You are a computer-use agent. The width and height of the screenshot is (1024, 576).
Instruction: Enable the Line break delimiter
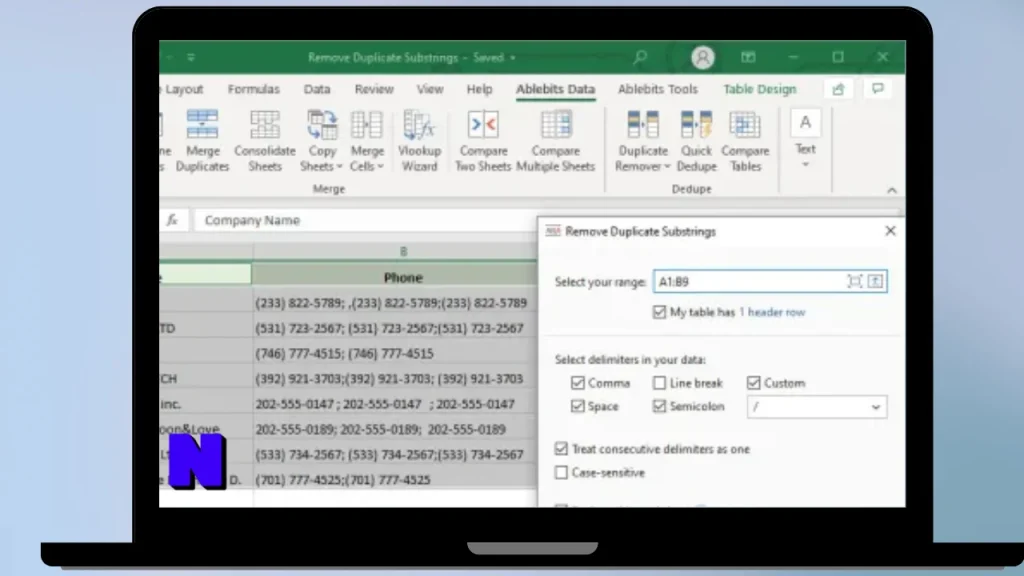660,383
